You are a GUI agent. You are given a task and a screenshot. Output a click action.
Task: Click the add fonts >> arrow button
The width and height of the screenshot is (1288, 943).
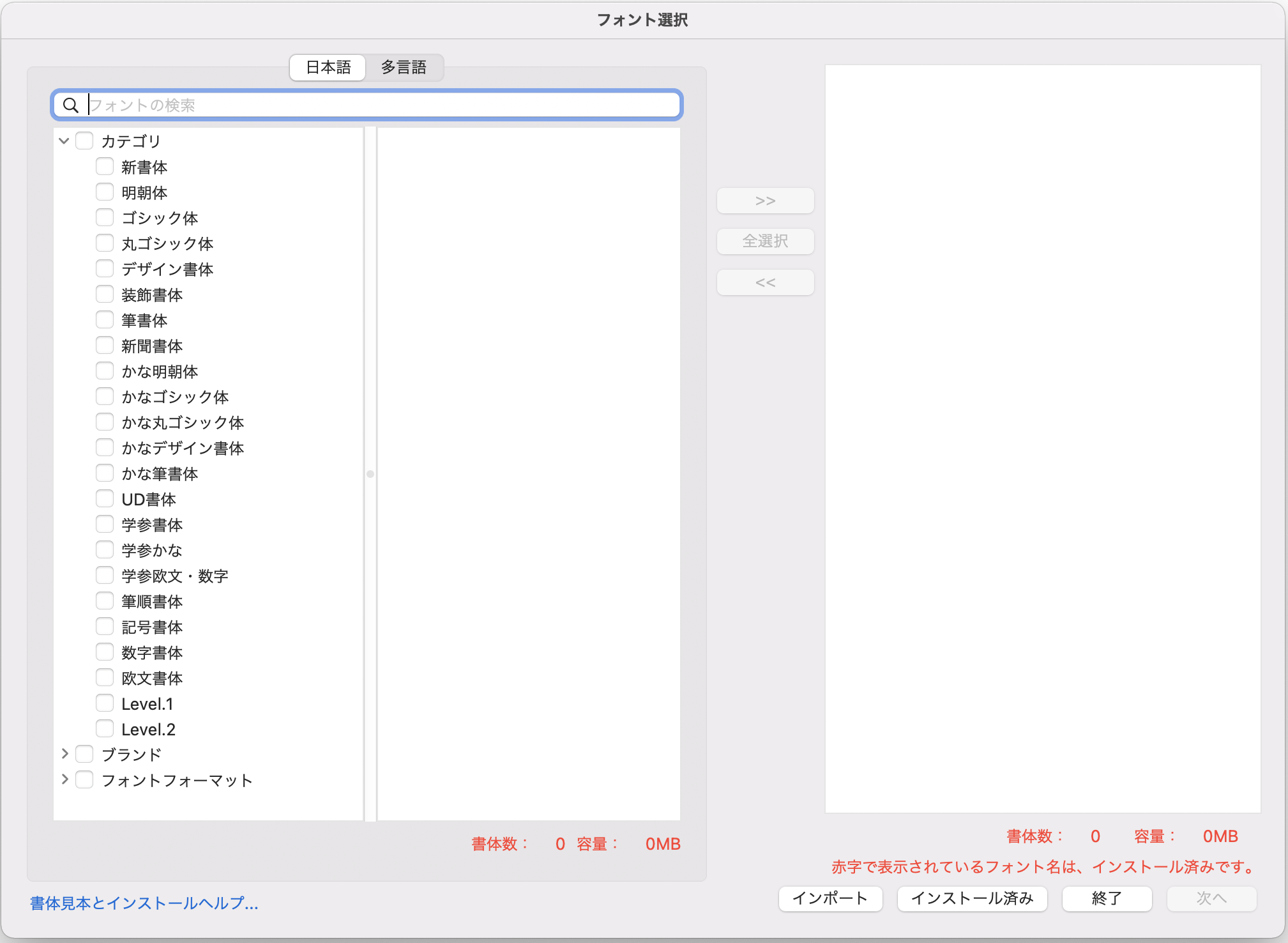click(765, 201)
